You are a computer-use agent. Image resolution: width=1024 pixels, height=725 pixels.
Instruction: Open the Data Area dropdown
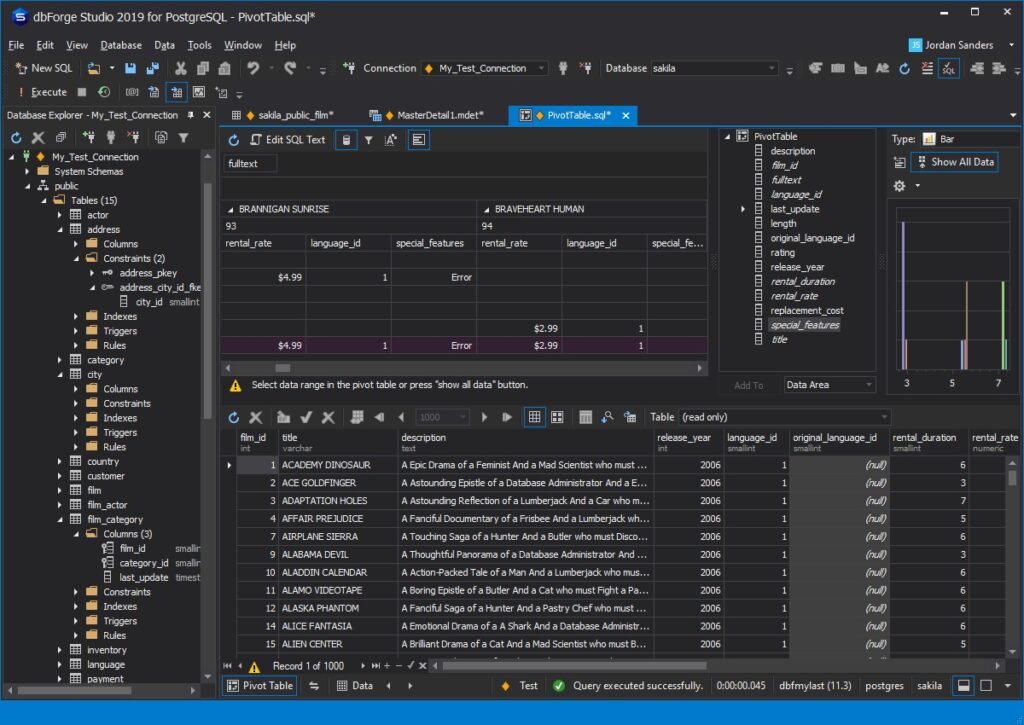[x=829, y=385]
